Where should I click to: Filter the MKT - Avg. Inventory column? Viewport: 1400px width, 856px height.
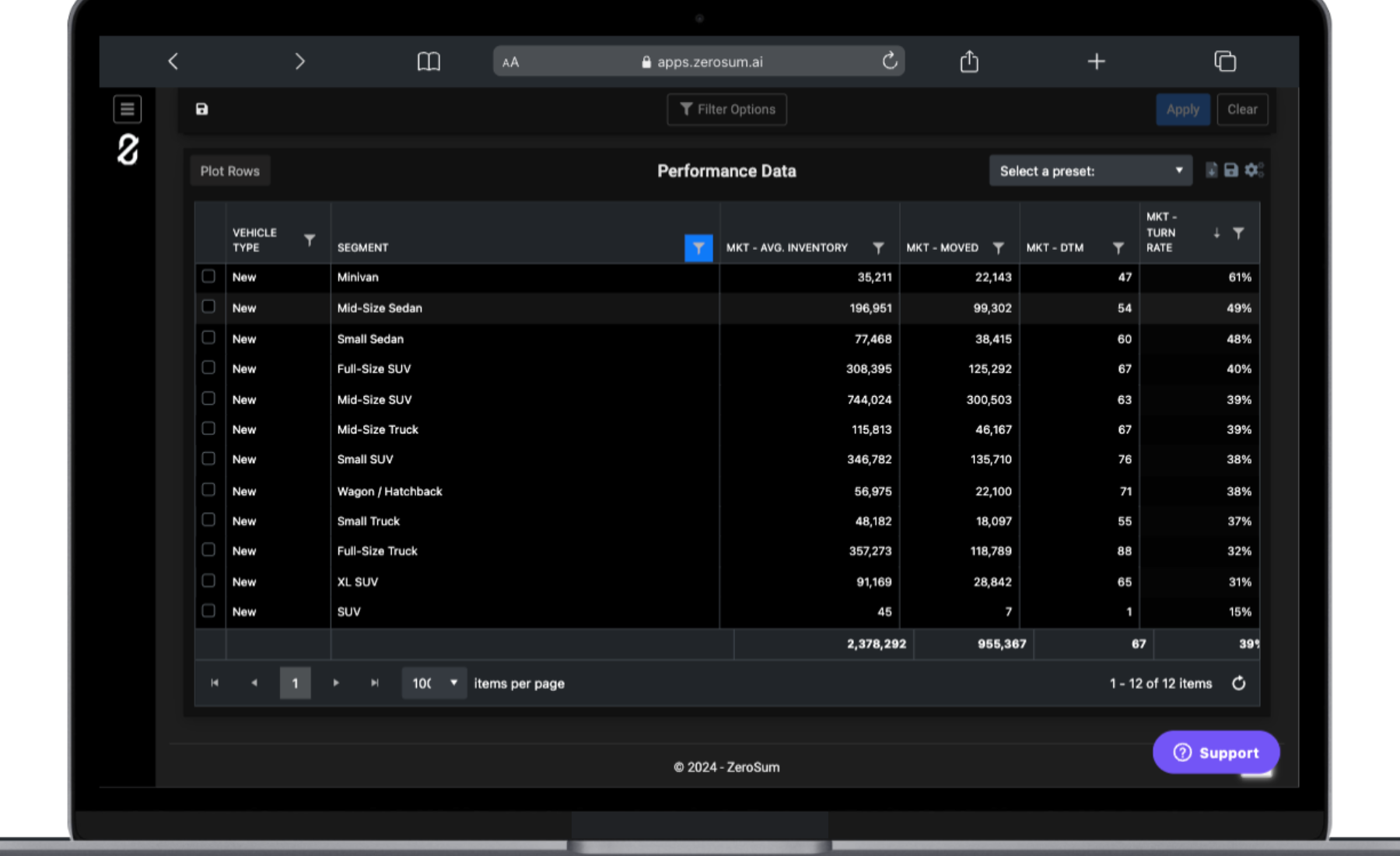coord(878,247)
